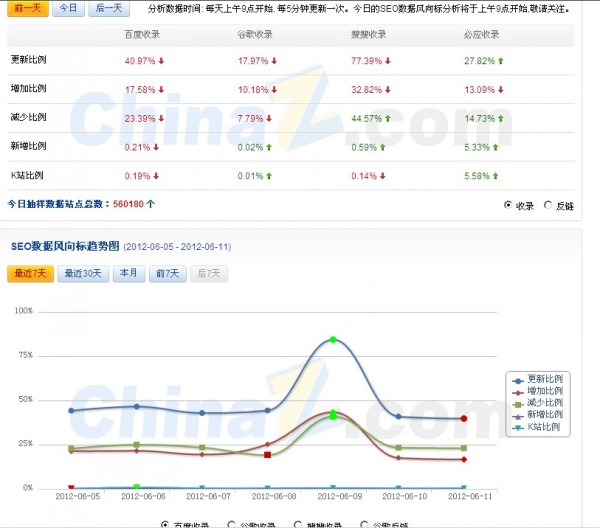Click the 前一天 (previous day) tab
Viewport: 600px width, 528px height.
click(27, 8)
